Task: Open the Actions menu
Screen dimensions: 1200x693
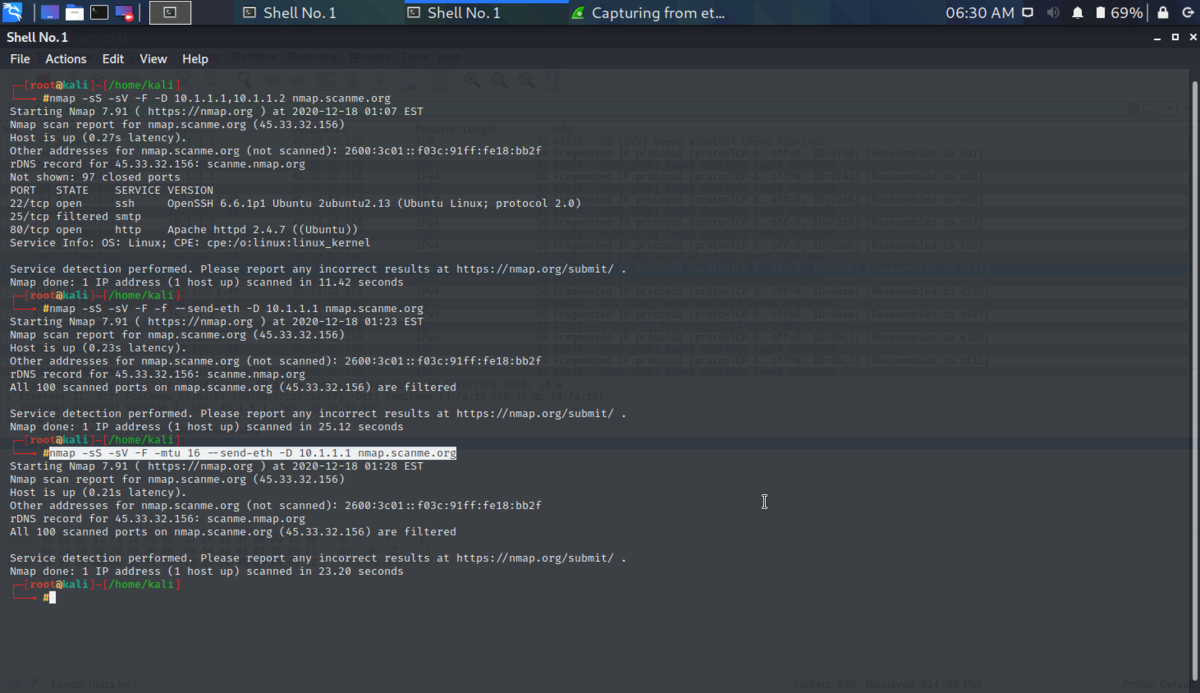Action: pos(66,59)
